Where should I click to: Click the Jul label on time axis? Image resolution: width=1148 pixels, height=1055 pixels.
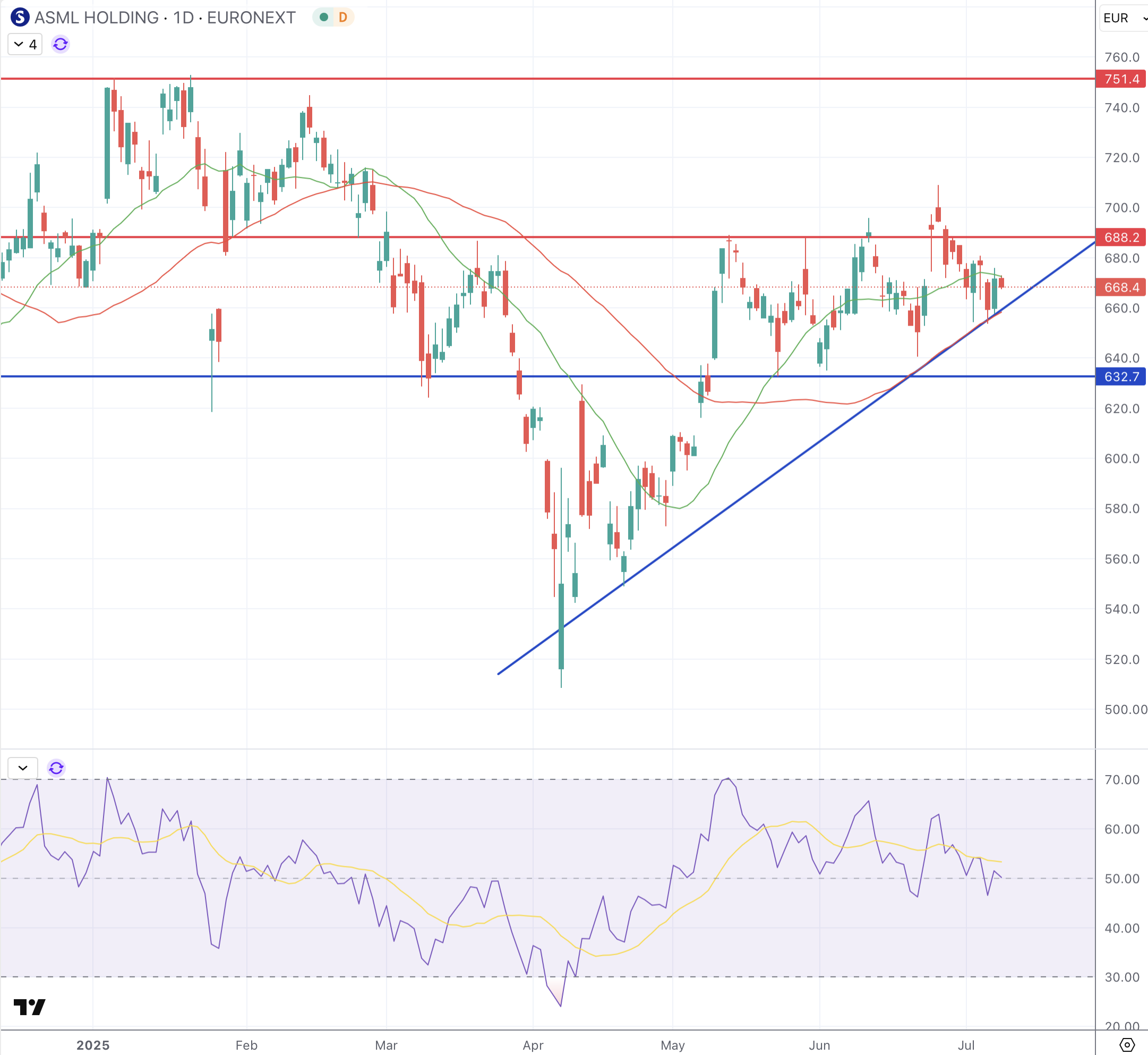tap(966, 1045)
